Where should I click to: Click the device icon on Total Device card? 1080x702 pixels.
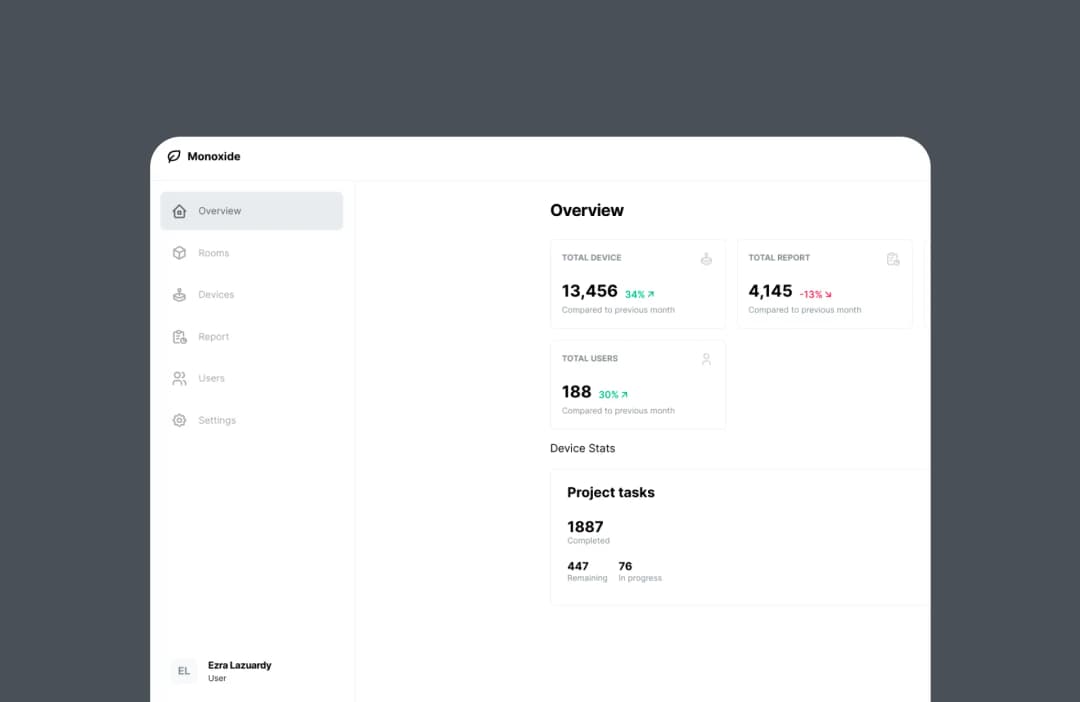click(x=706, y=258)
